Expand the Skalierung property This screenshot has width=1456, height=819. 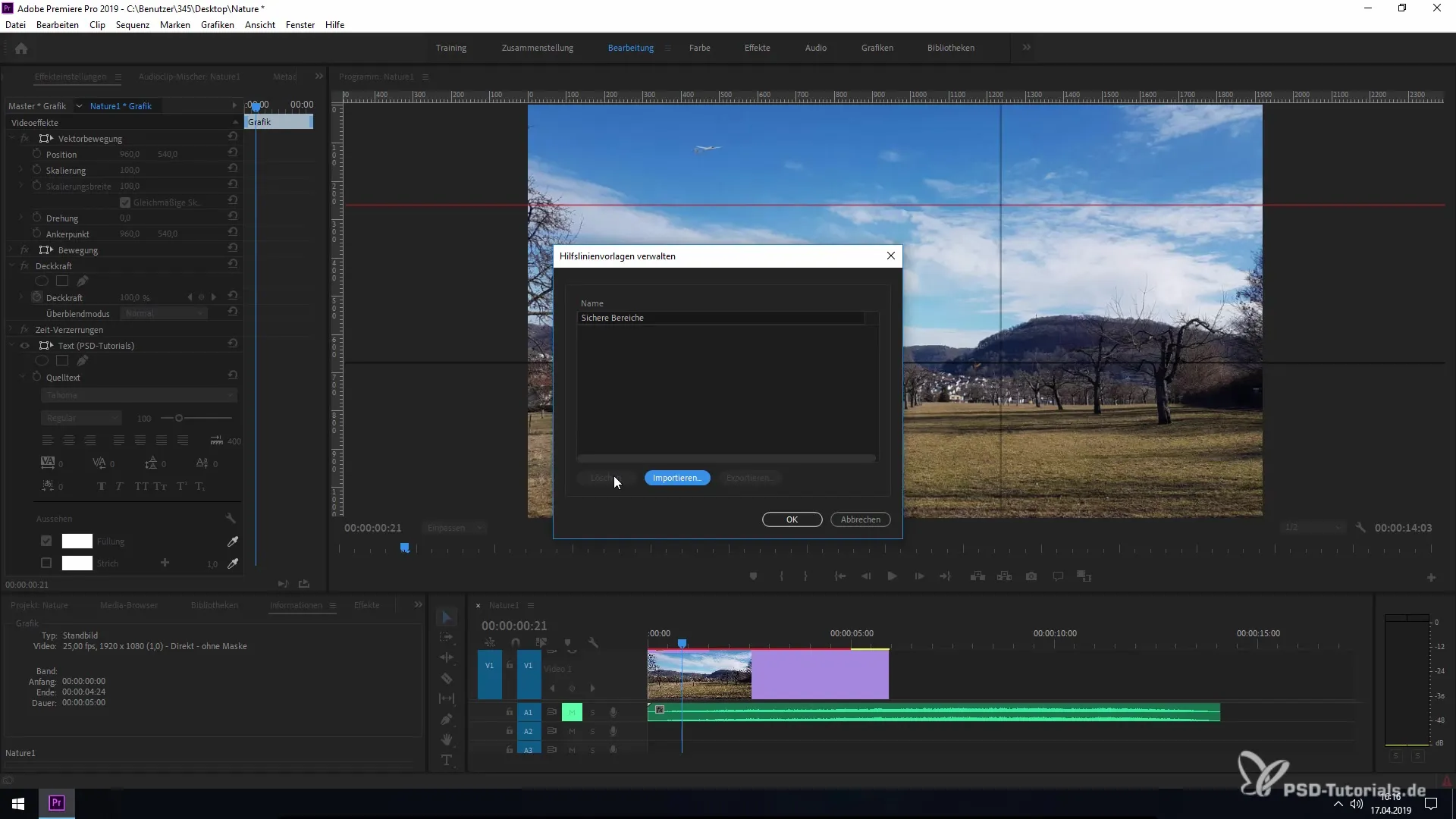pos(21,171)
